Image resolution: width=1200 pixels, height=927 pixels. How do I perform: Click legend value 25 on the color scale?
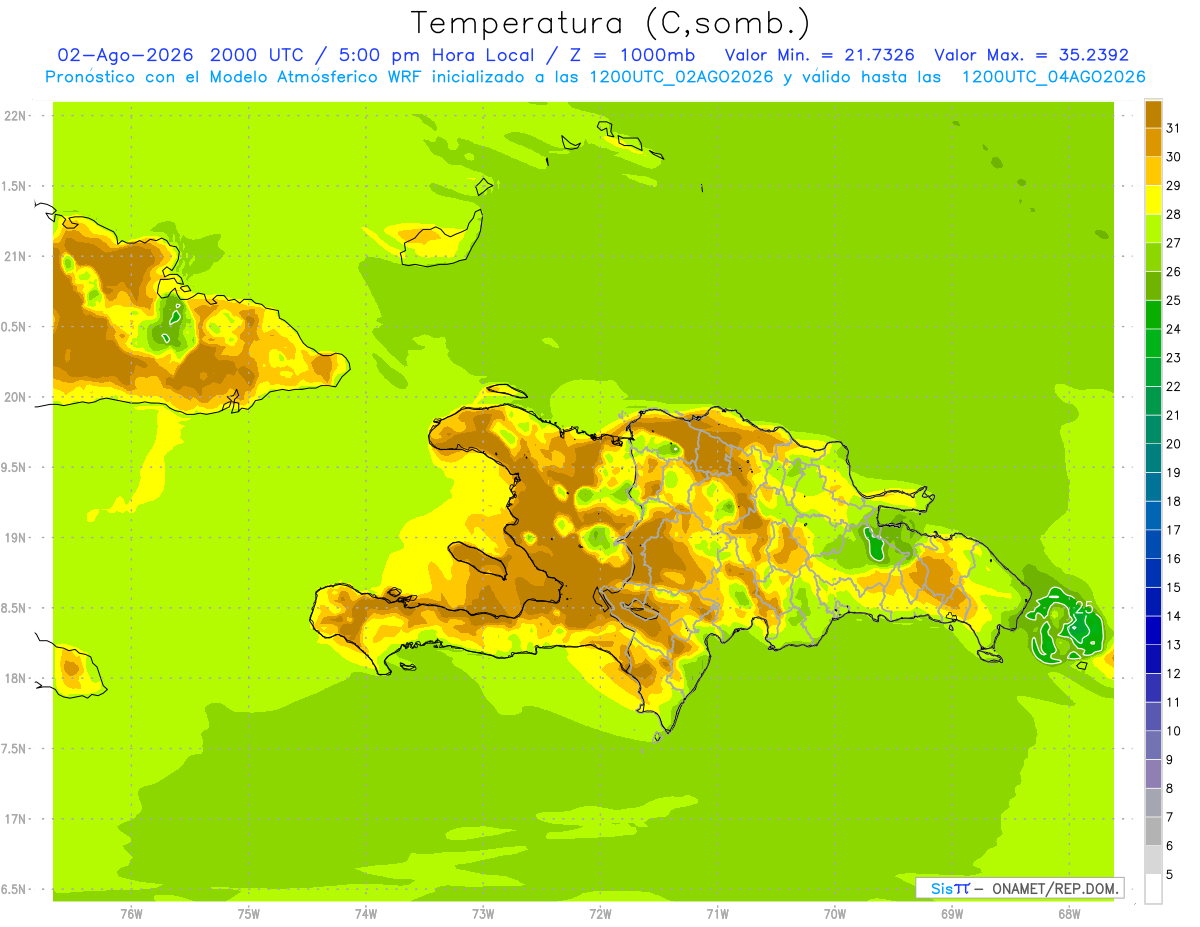point(1173,300)
